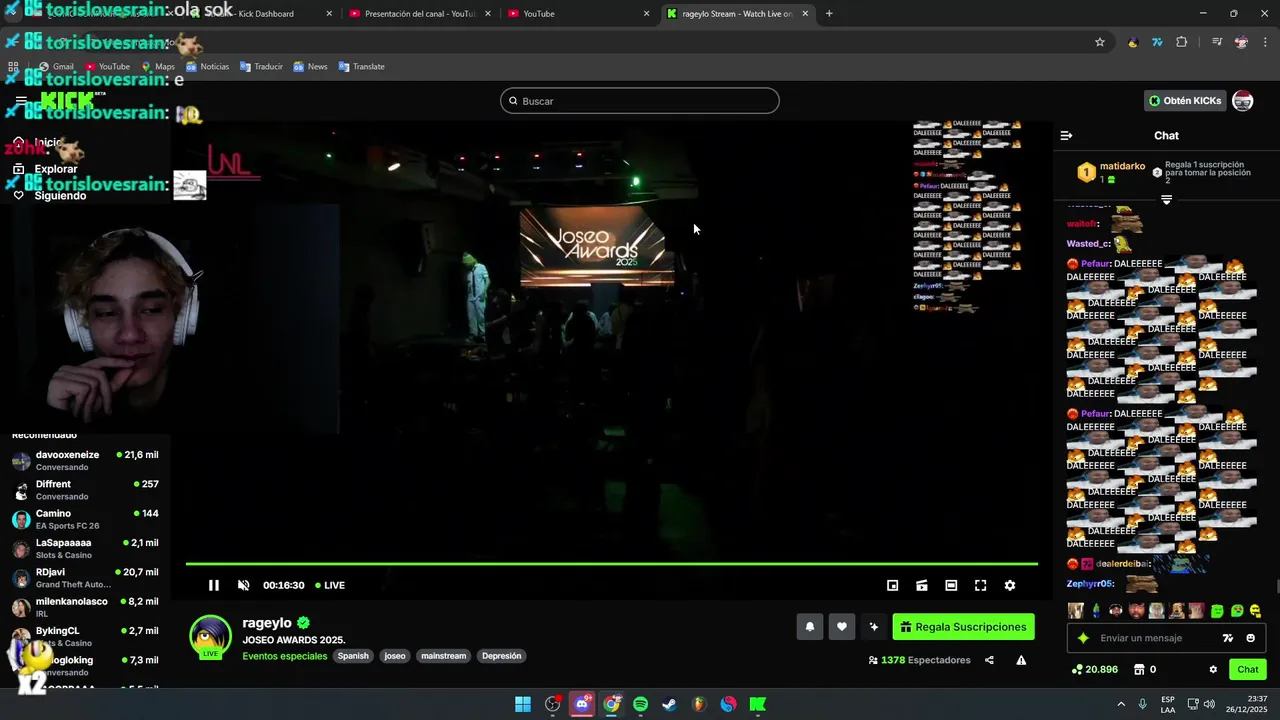1280x720 pixels.
Task: Open Translate bookmark
Action: pos(361,67)
